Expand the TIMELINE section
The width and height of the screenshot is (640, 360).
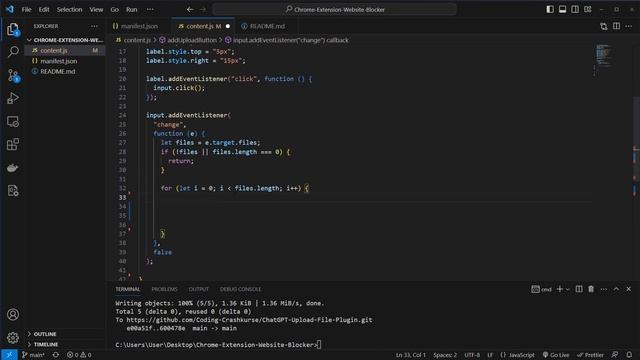click(65, 344)
